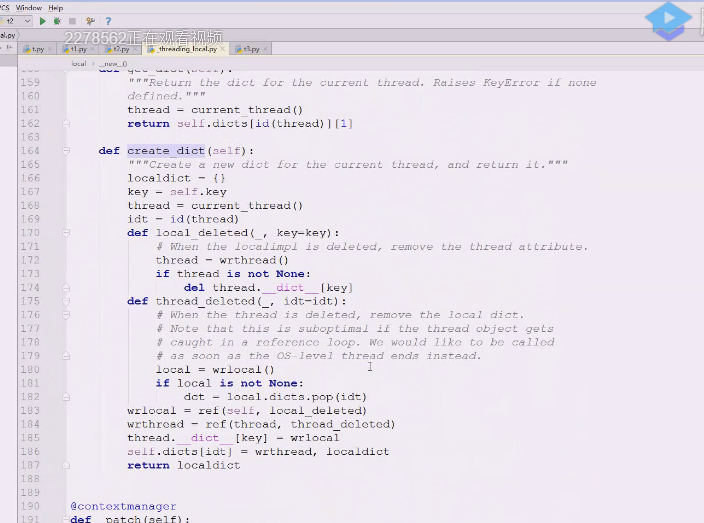This screenshot has width=704, height=523.
Task: Click the '@contextmanager' decorator on line 190
Action: [x=123, y=506]
